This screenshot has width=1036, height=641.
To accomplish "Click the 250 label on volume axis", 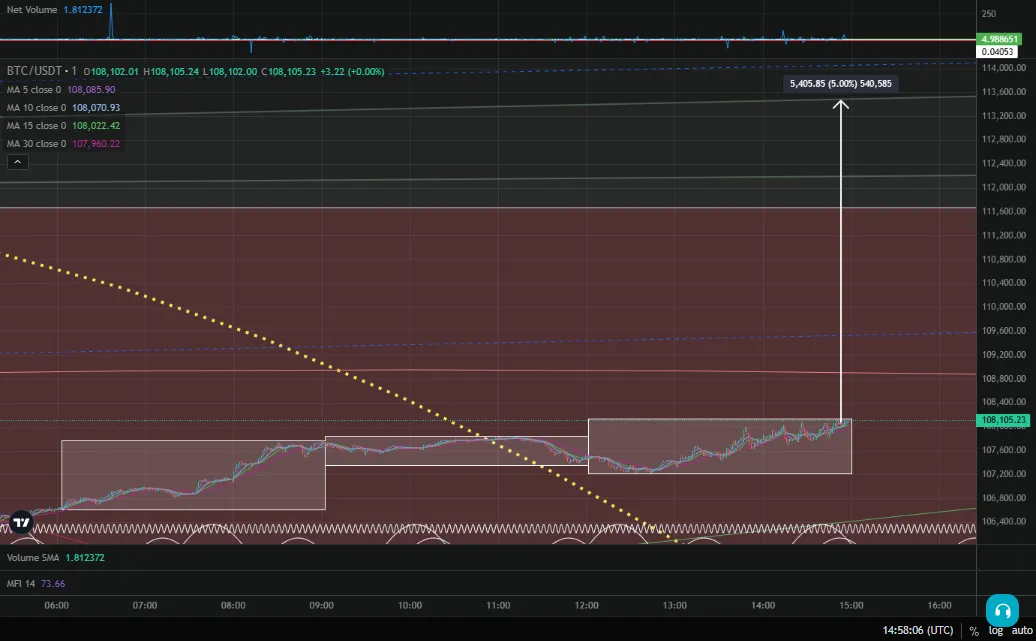I will (x=988, y=14).
